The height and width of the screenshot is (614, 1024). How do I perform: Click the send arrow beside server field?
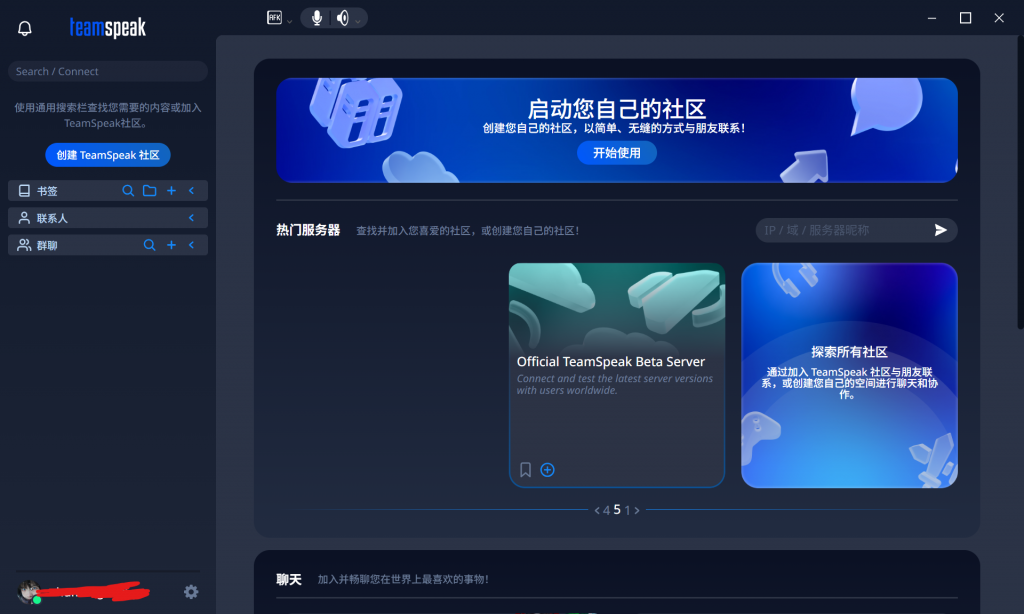(940, 230)
